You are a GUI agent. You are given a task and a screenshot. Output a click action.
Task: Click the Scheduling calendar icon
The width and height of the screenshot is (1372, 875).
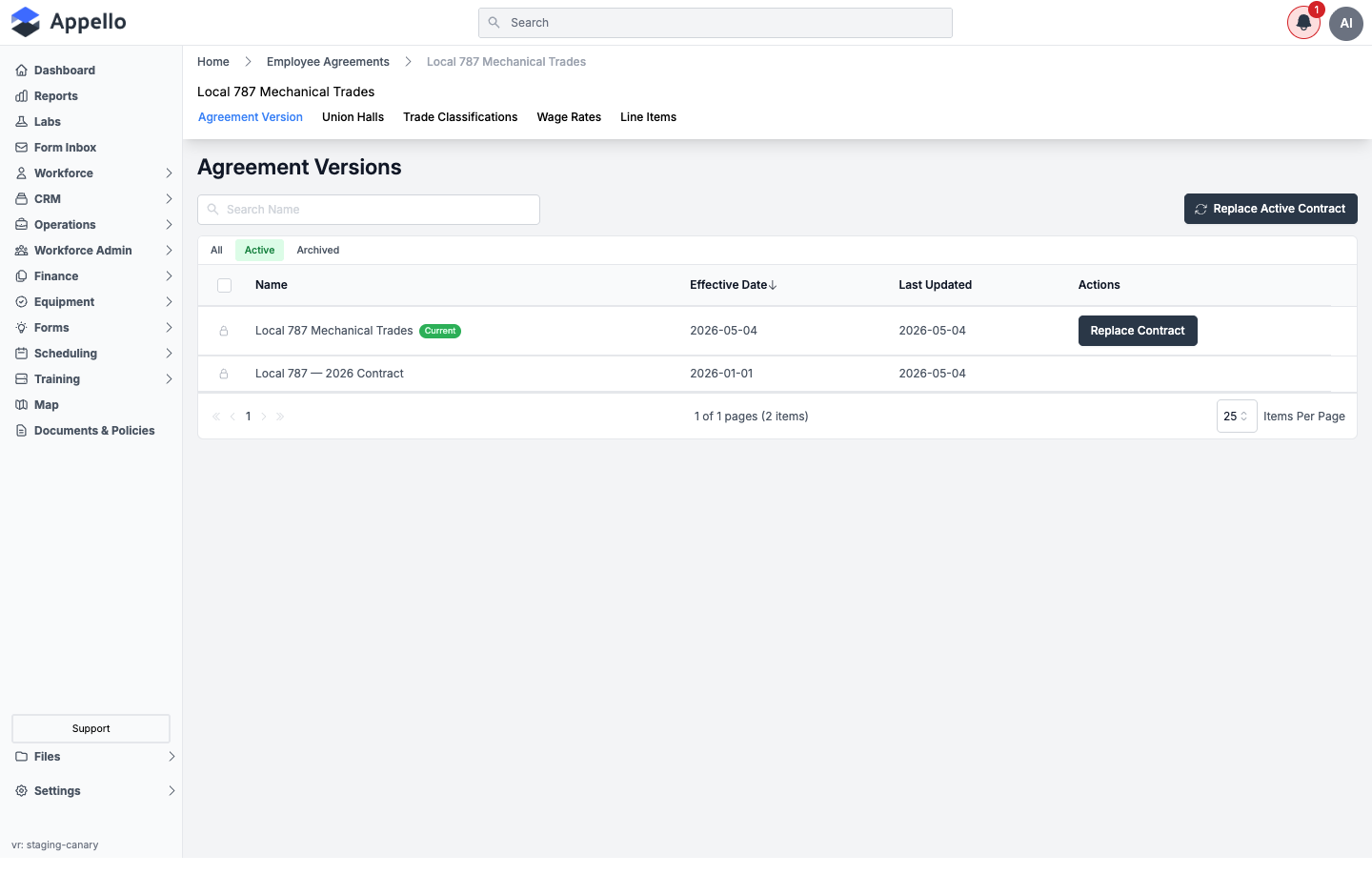[21, 354]
